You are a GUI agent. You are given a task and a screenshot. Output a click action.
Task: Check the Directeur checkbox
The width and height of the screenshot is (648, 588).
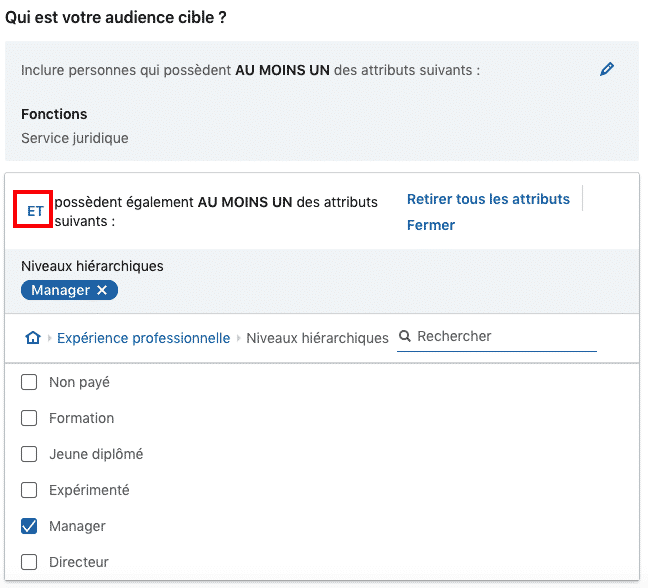(29, 562)
